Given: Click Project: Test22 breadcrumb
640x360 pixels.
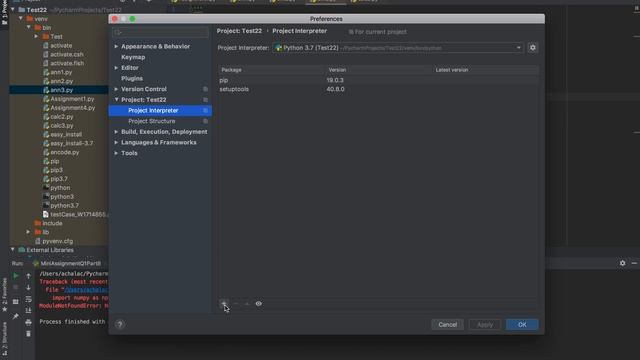Looking at the screenshot, I should pos(239,31).
